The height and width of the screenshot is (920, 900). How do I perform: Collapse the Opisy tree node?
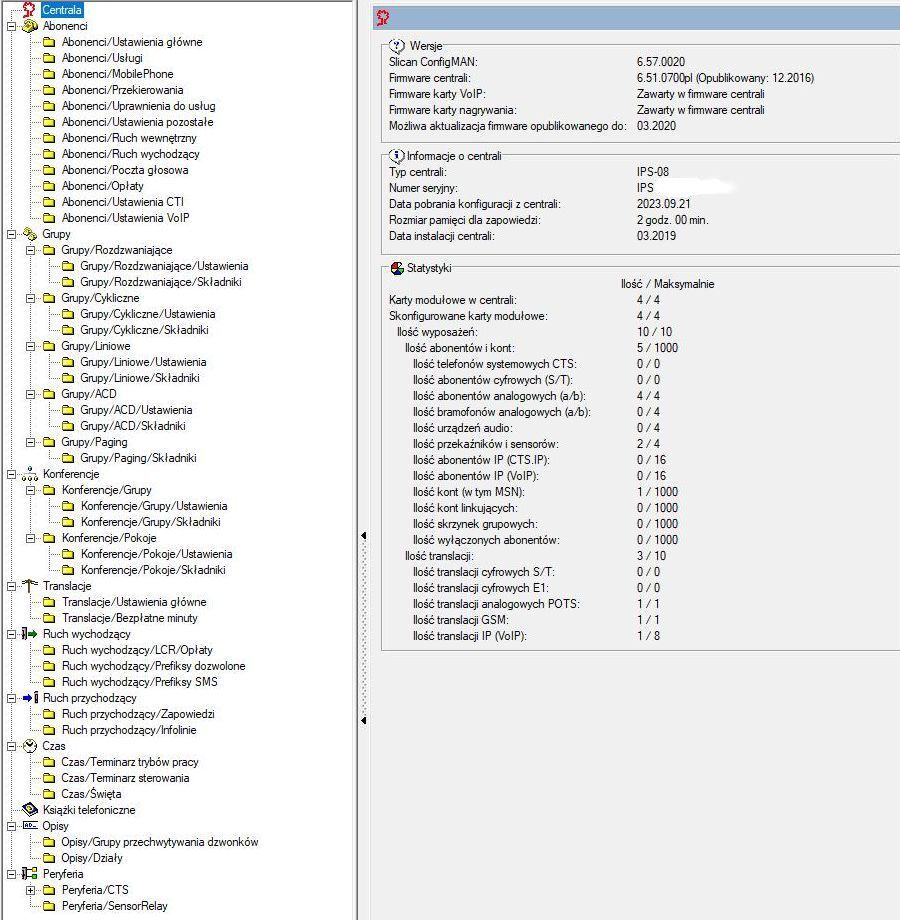click(x=11, y=826)
